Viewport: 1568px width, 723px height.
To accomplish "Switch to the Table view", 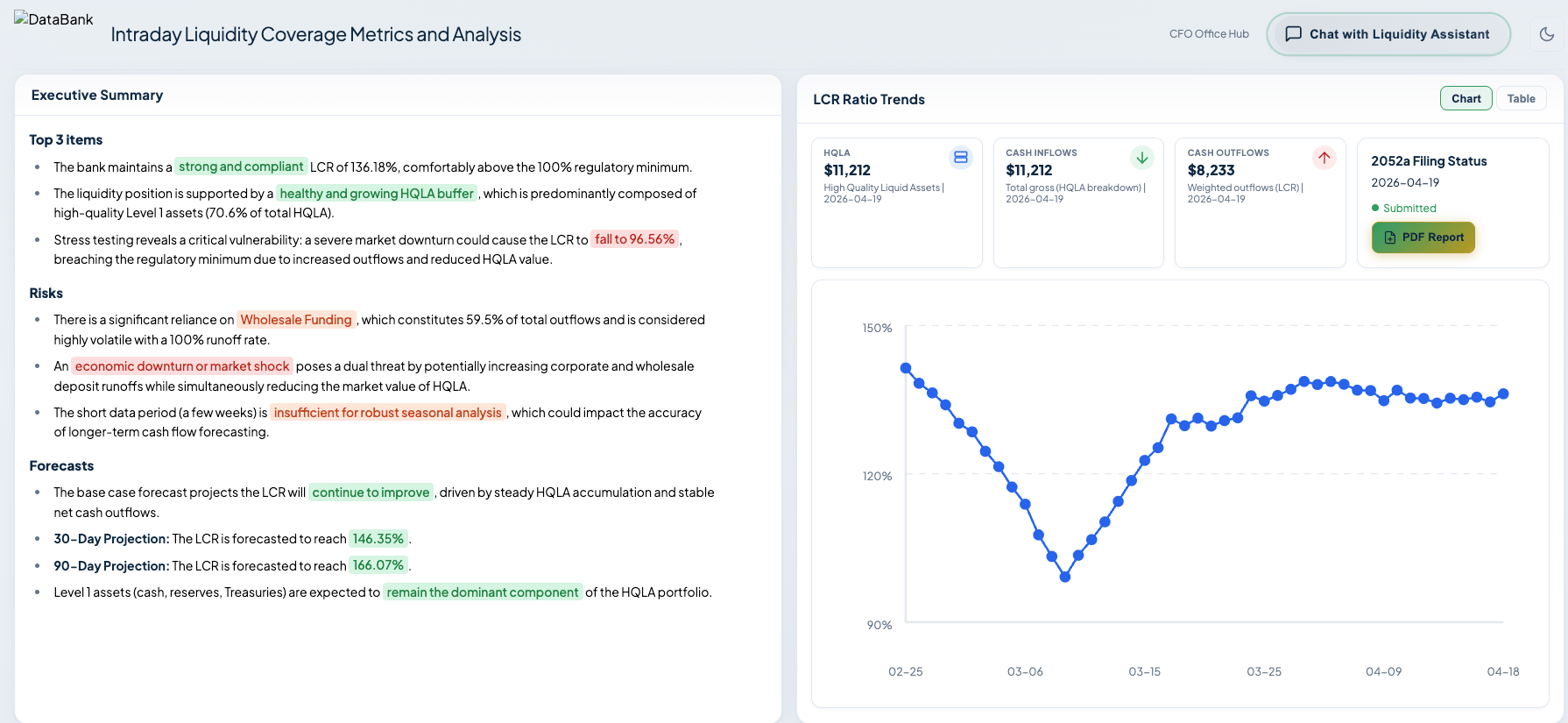I will tap(1521, 99).
